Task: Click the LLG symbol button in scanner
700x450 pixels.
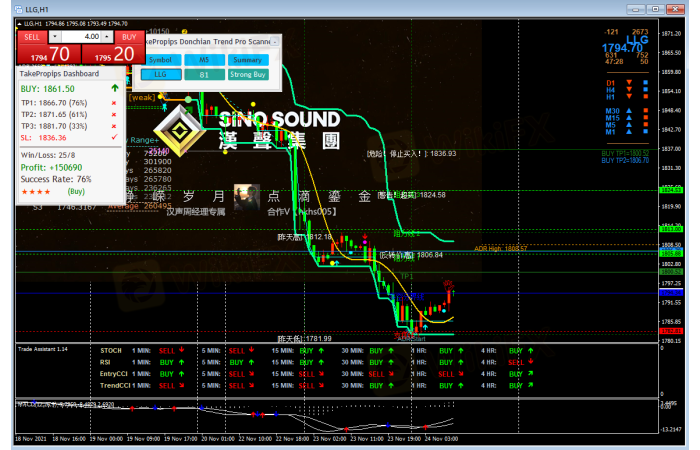Action: click(x=160, y=74)
